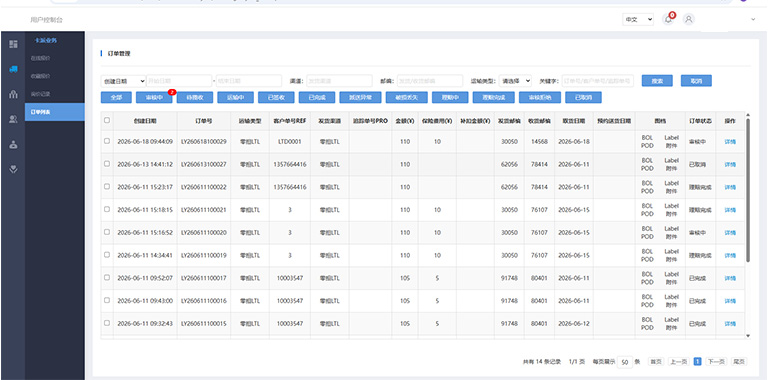This screenshot has height=380, width=770.
Task: Select 询价记录 in the side menu
Action: pyautogui.click(x=40, y=94)
